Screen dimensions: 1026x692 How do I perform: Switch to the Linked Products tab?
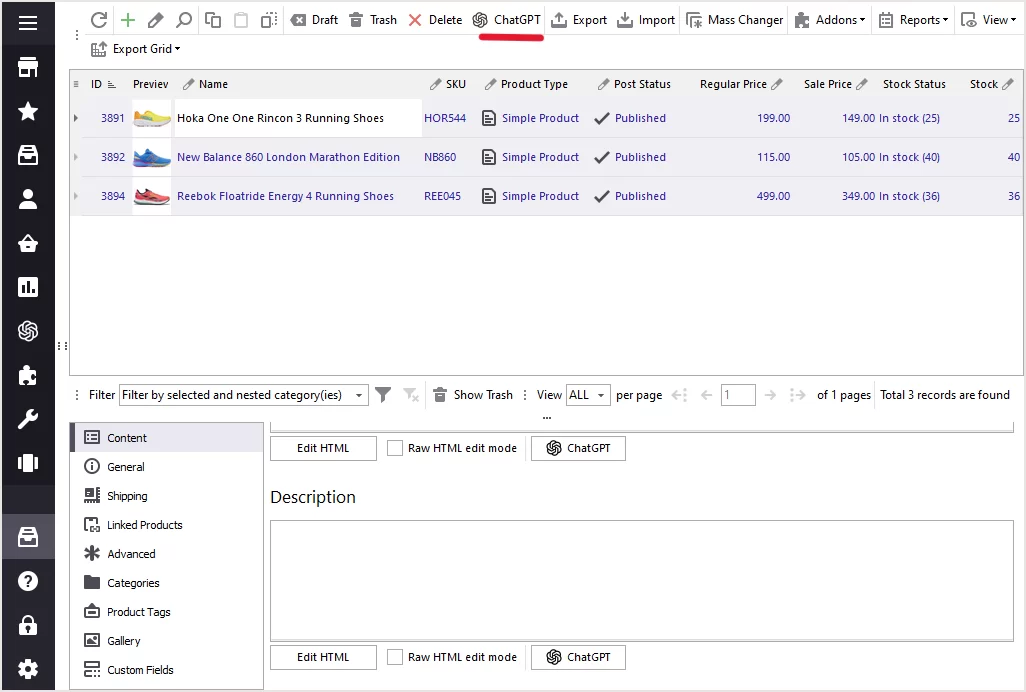point(144,525)
